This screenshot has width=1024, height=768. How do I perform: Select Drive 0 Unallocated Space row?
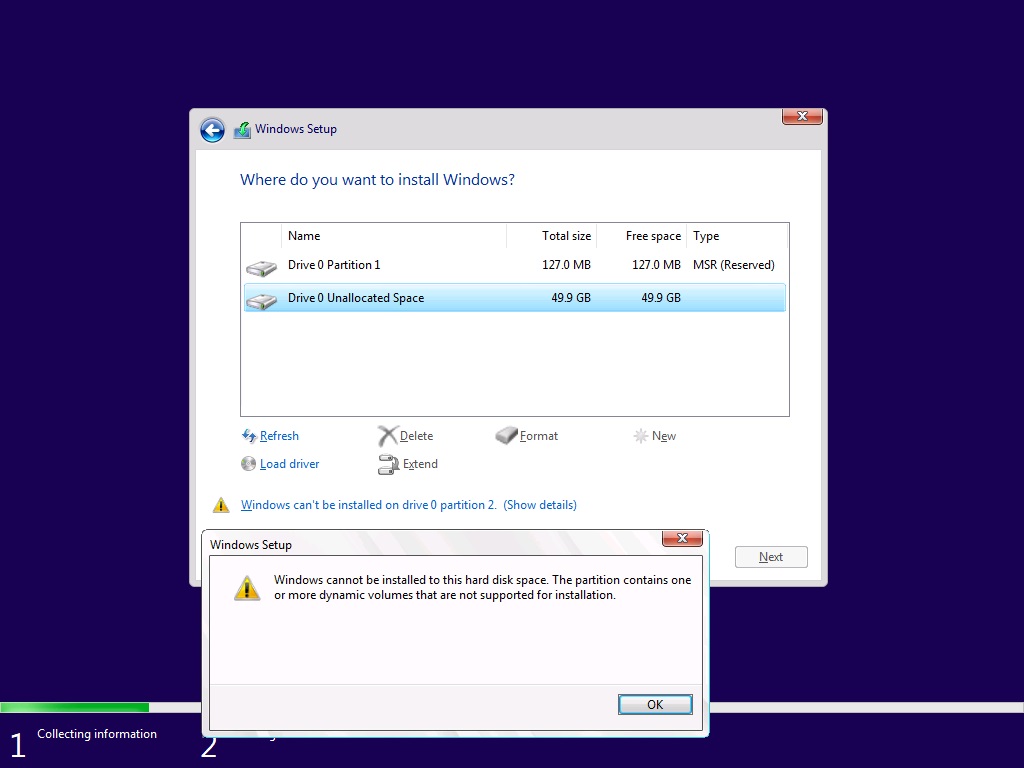pos(515,298)
